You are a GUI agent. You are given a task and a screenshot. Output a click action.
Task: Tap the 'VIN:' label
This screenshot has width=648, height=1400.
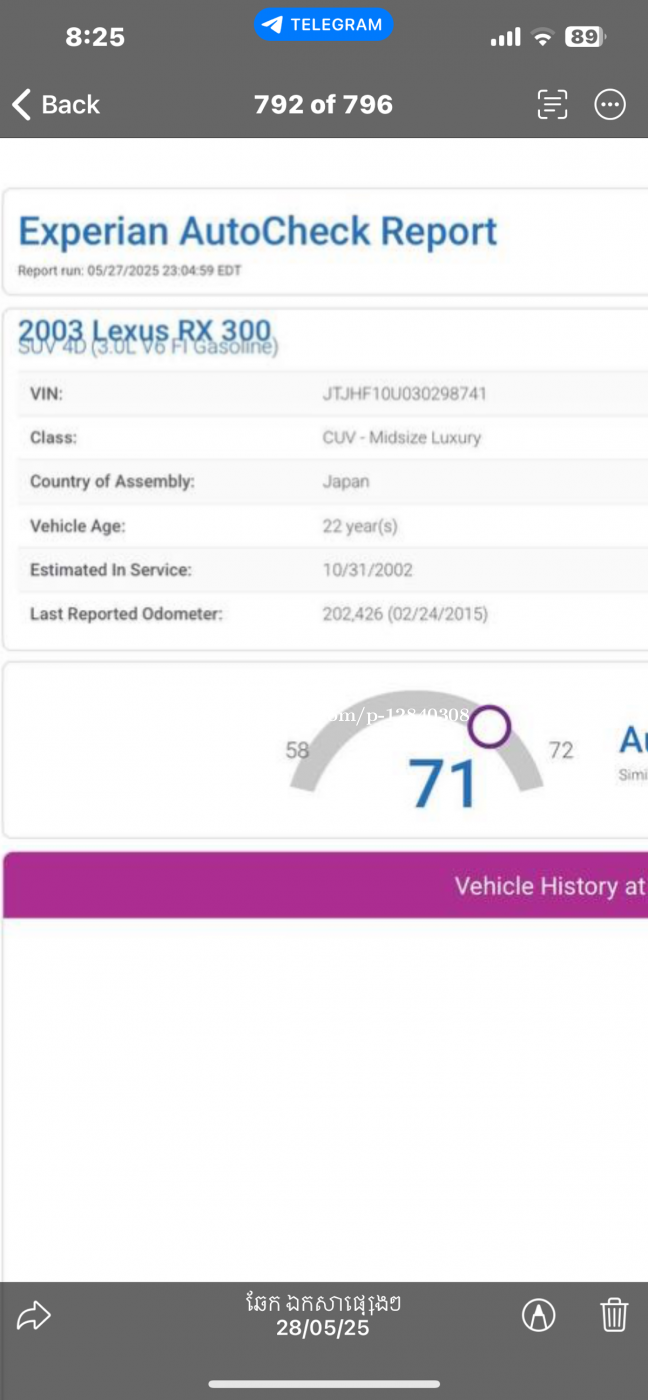[x=46, y=393]
